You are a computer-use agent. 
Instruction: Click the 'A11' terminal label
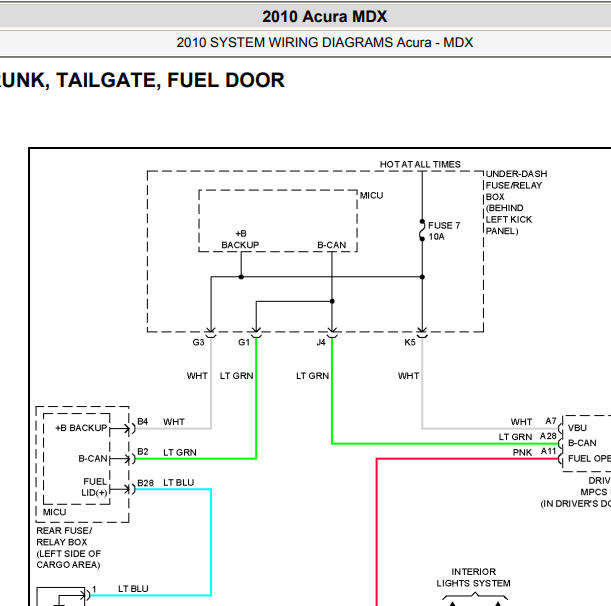pyautogui.click(x=548, y=451)
